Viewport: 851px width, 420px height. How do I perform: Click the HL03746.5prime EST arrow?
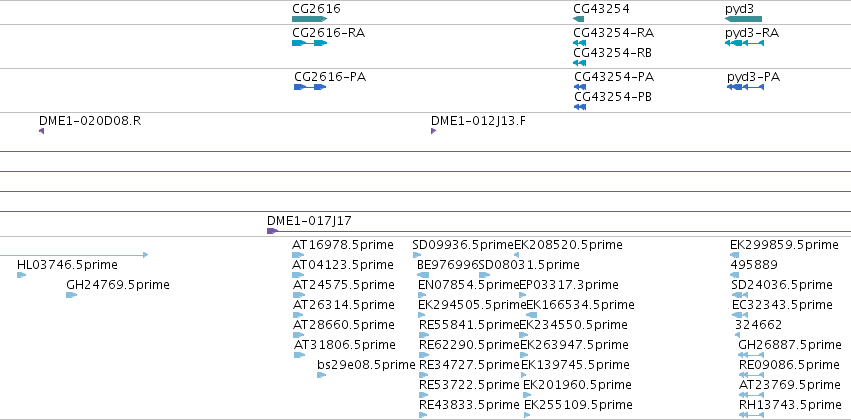coord(22,275)
